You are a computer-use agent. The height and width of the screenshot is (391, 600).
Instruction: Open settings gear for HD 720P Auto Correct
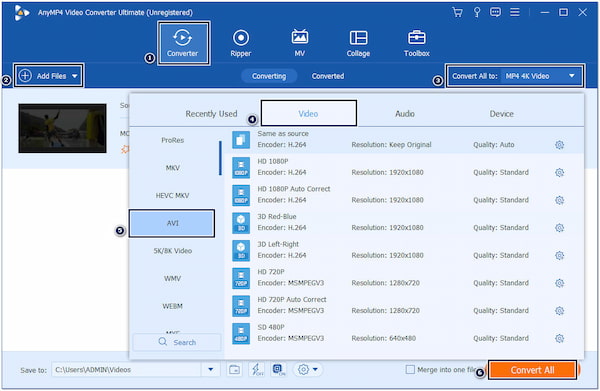[x=559, y=311]
